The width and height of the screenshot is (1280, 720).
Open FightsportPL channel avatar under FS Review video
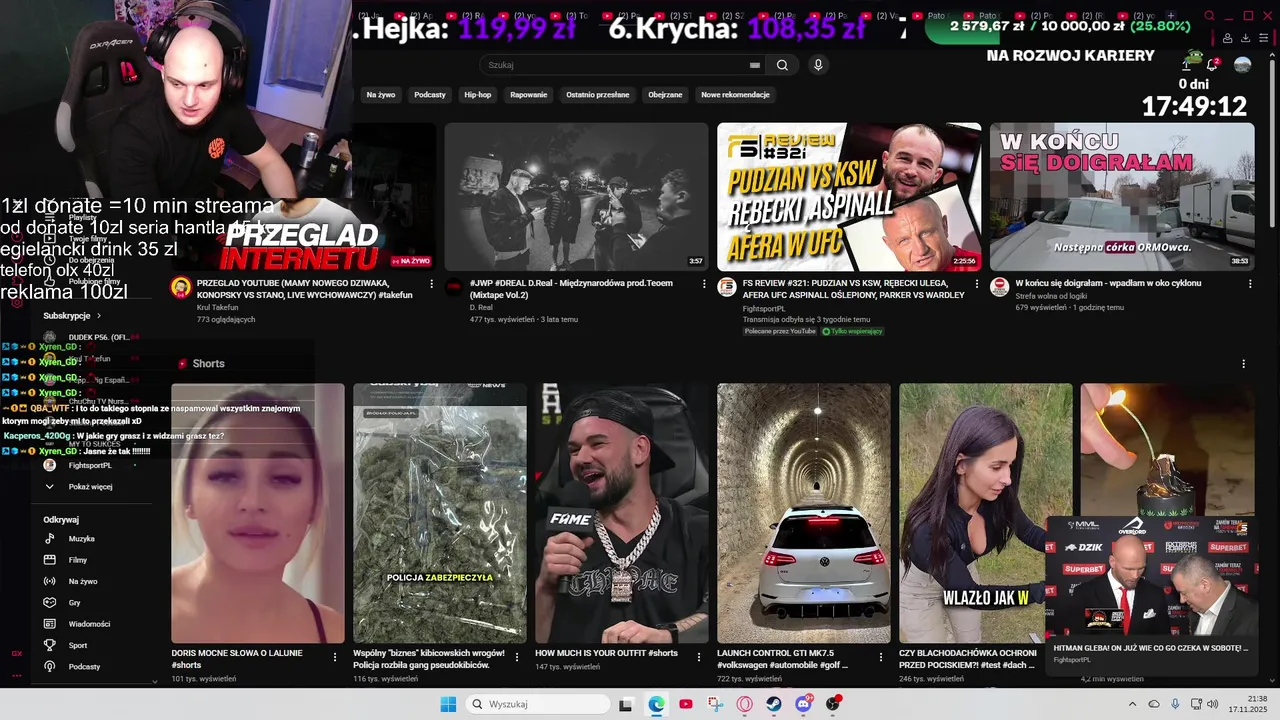727,288
